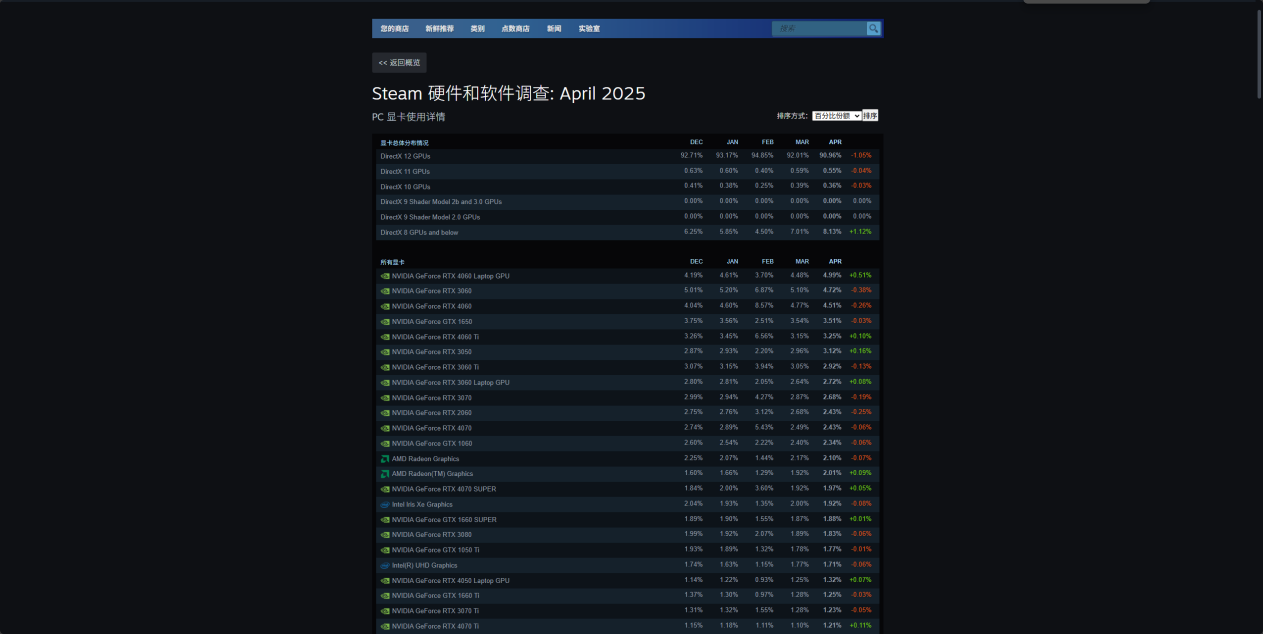
Task: Click NVIDIA GeForce RTX 4070 SUPER name
Action: click(x=444, y=489)
